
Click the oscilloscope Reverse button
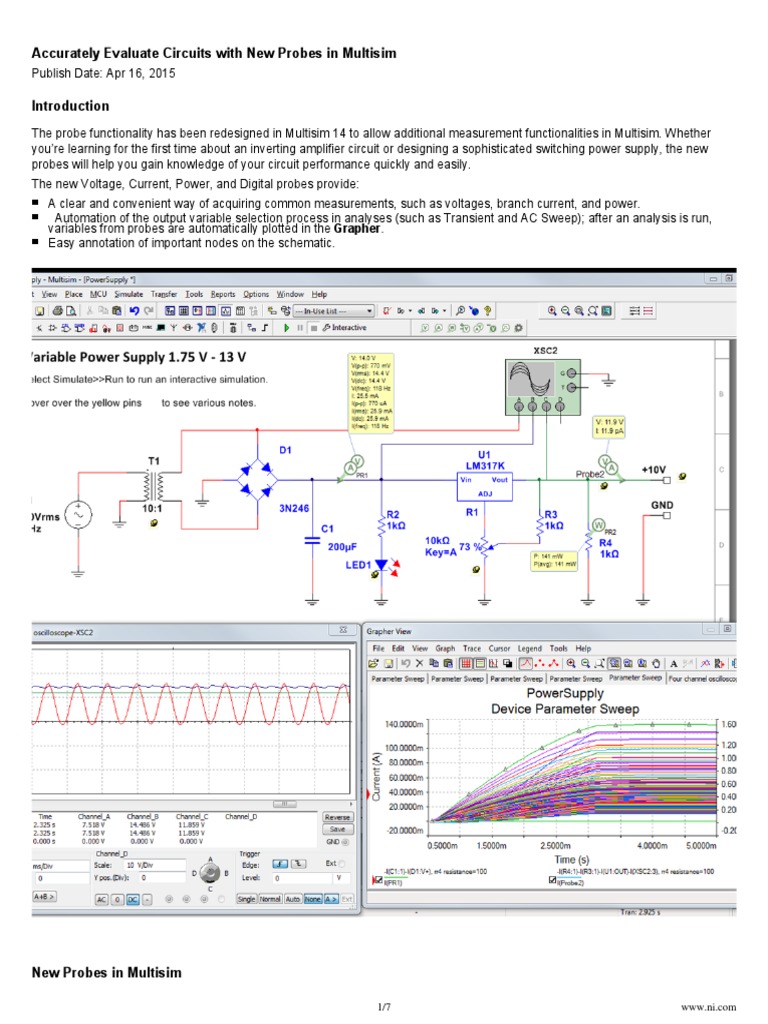(338, 817)
